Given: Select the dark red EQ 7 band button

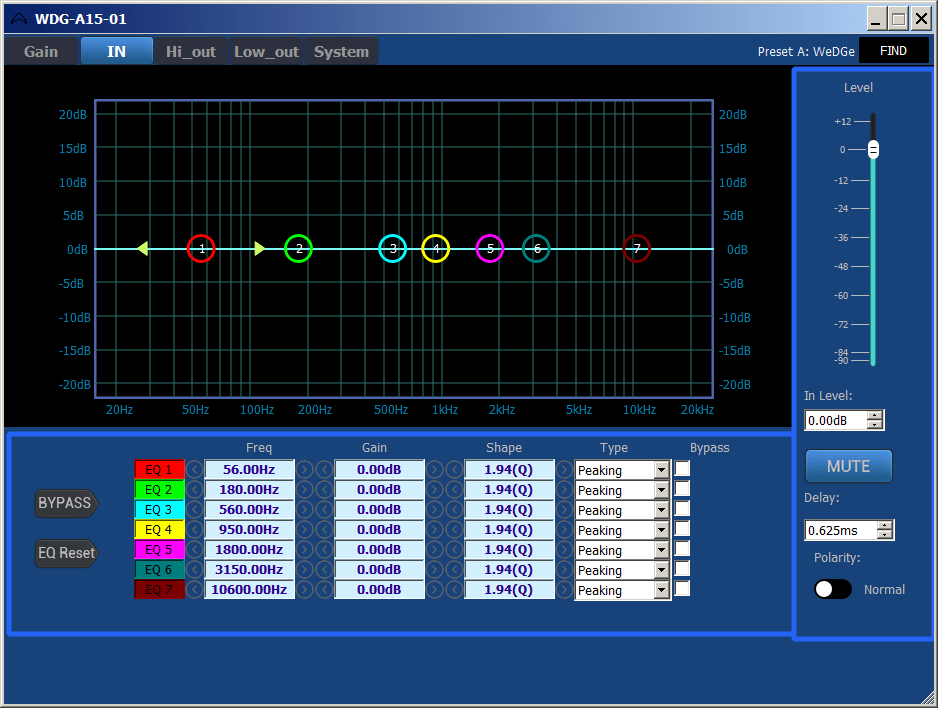Looking at the screenshot, I should [159, 590].
